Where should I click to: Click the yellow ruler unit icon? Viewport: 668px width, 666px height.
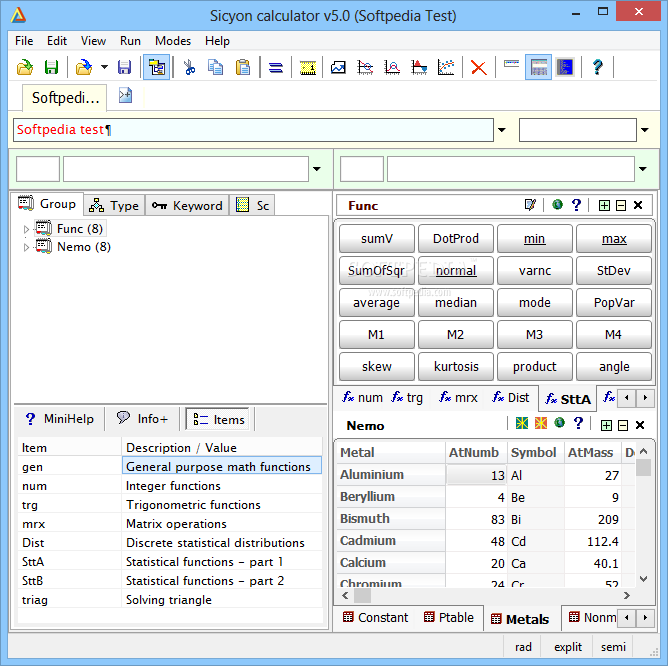click(x=308, y=67)
